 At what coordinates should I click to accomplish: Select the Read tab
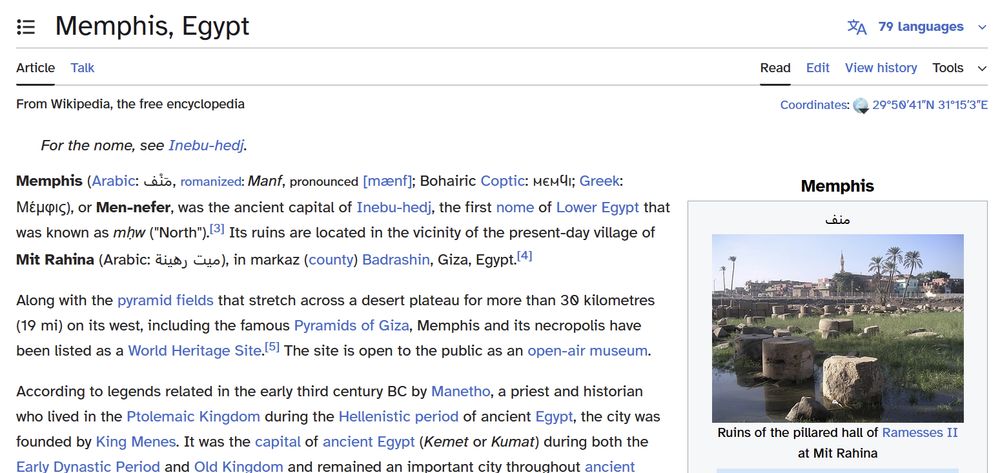775,68
